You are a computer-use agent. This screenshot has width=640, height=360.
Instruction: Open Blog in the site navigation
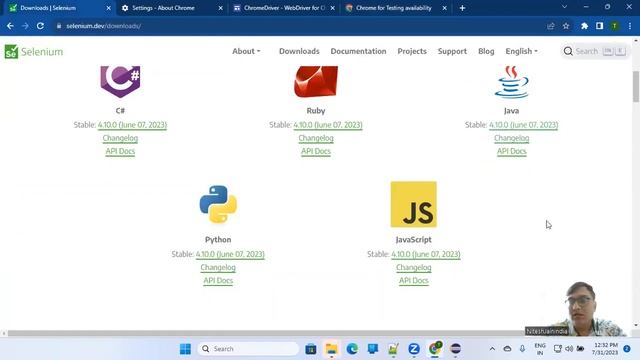(x=486, y=51)
